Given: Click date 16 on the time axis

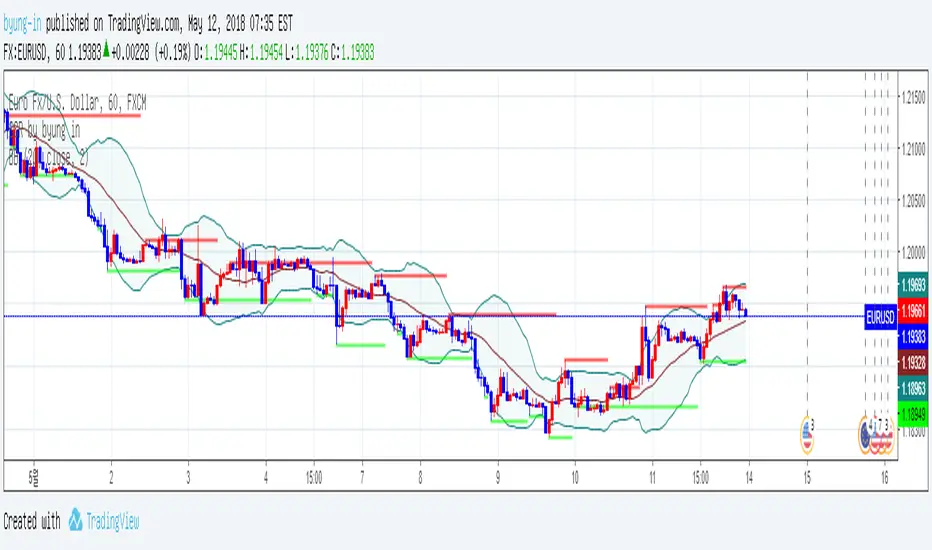Looking at the screenshot, I should (x=885, y=479).
